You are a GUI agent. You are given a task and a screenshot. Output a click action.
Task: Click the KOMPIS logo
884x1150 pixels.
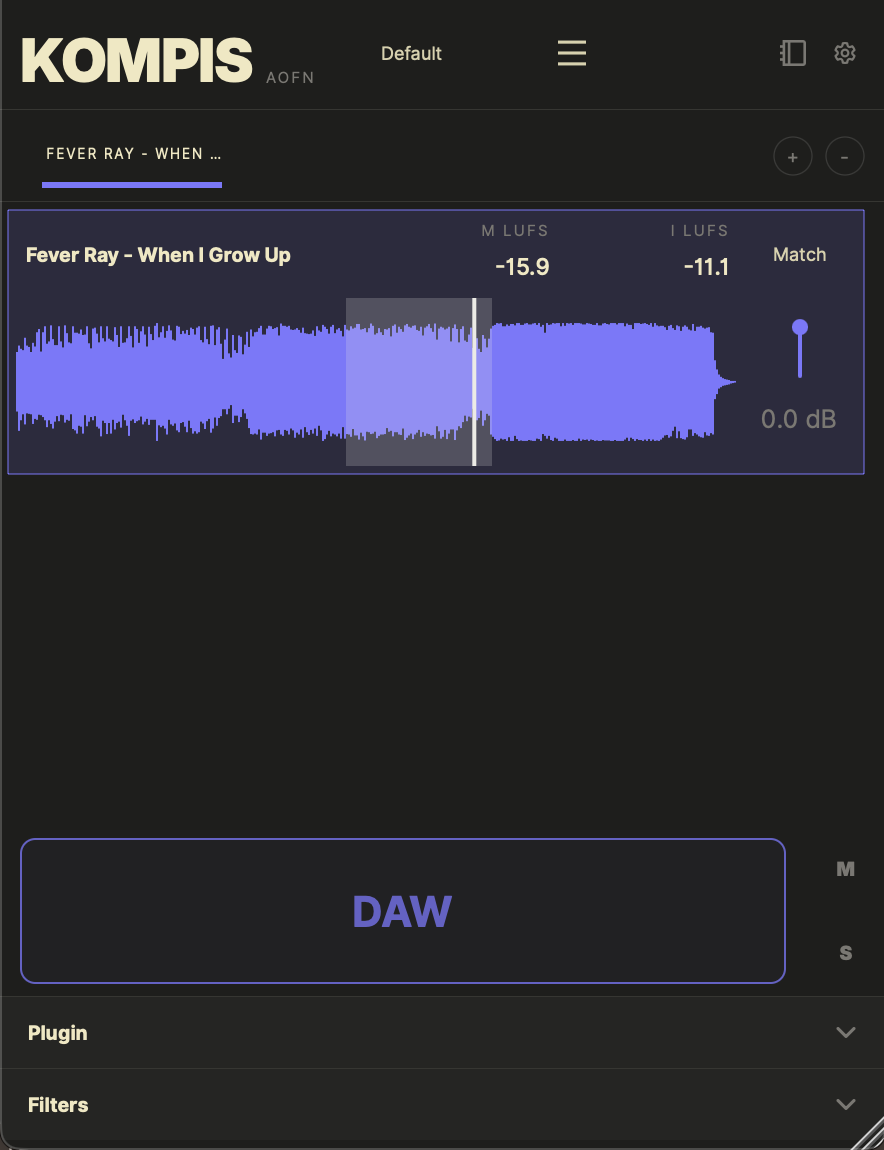(137, 60)
